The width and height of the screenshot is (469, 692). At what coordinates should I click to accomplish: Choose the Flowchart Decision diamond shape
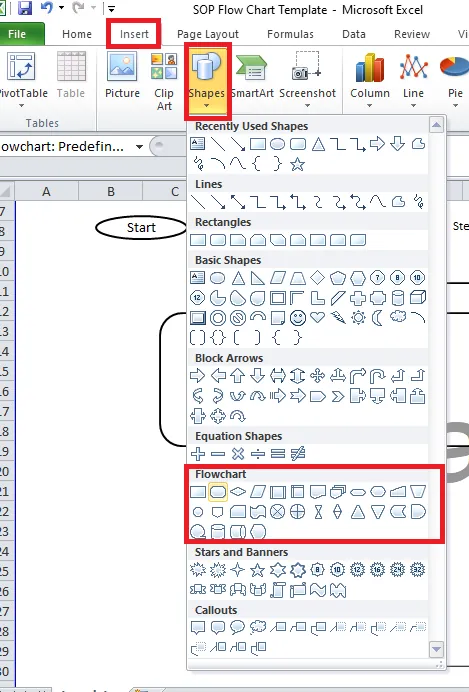238,491
